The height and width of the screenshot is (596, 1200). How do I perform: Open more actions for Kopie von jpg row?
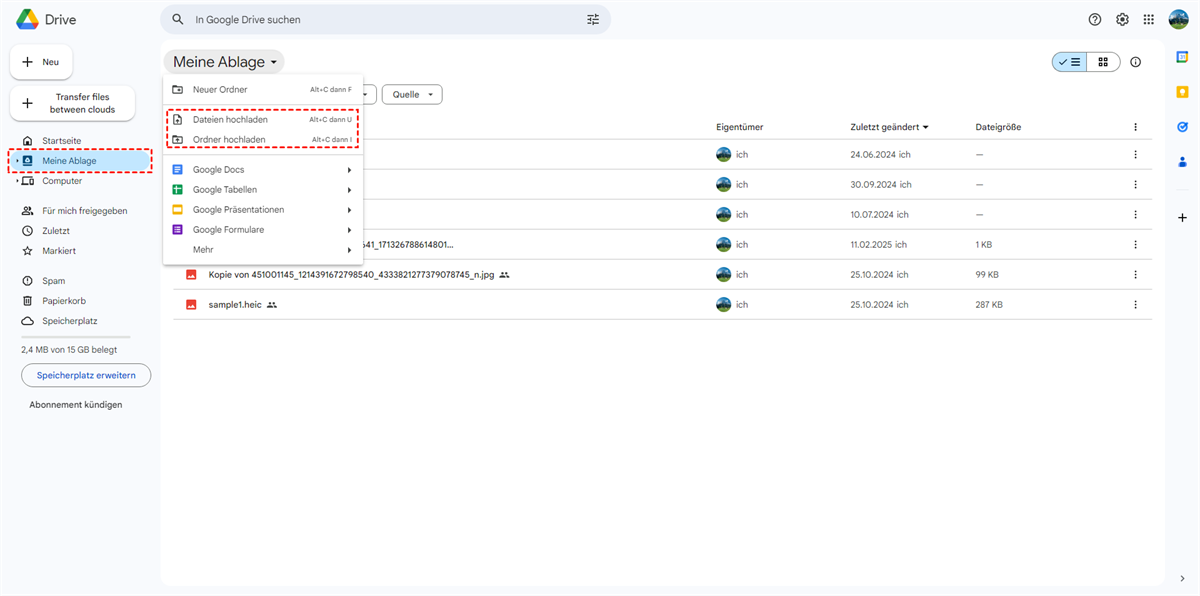coord(1135,274)
